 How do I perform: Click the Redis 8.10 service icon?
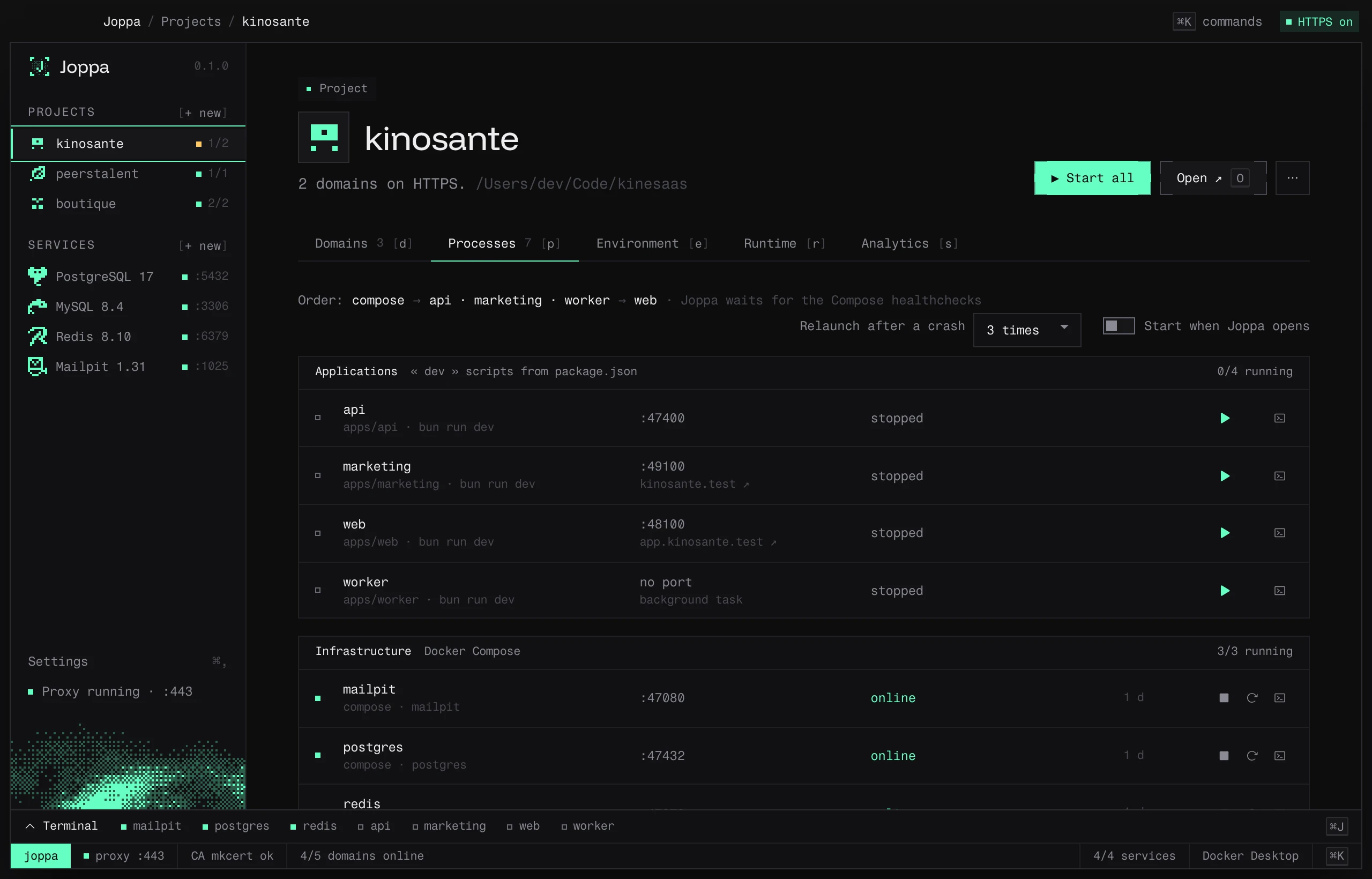tap(37, 337)
